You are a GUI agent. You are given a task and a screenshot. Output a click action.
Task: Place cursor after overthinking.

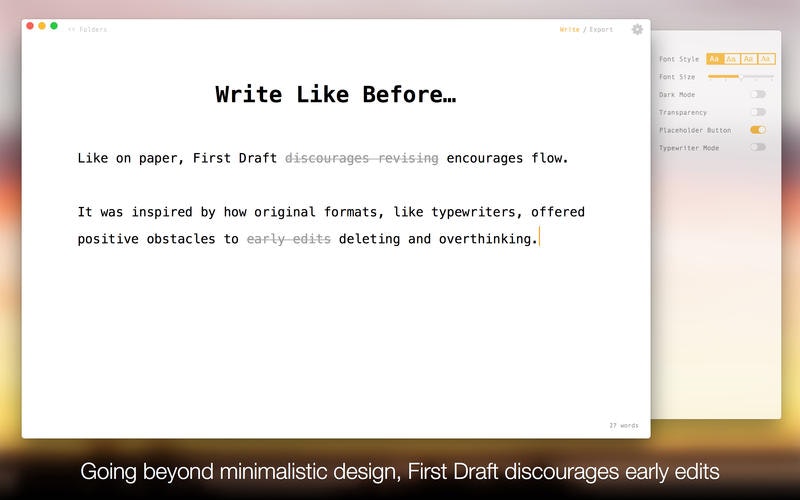(x=539, y=239)
